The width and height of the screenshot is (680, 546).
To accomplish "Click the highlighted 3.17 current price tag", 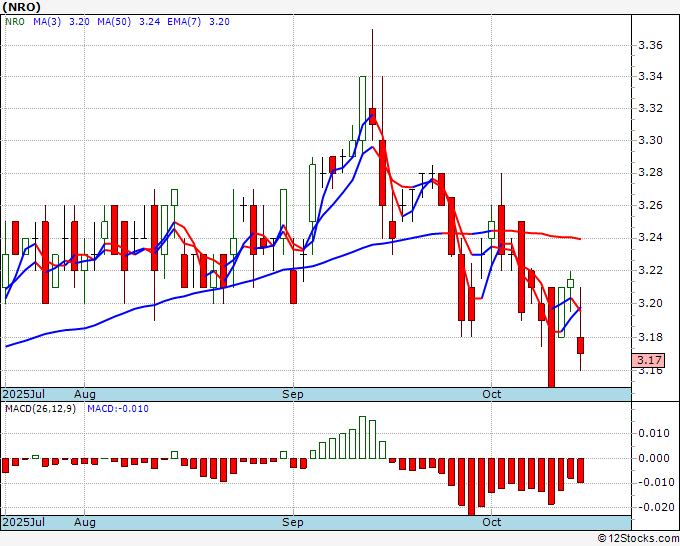I will point(648,360).
